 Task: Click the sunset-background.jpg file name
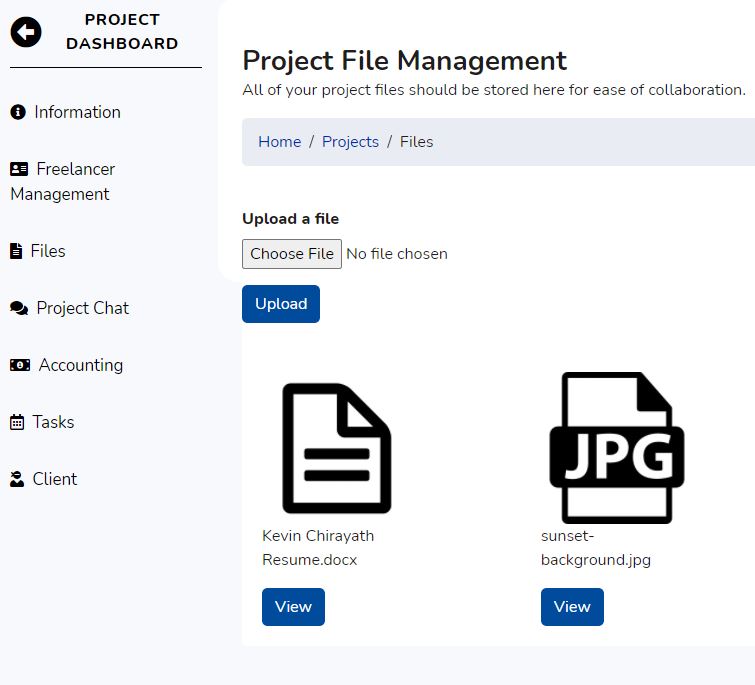click(595, 548)
